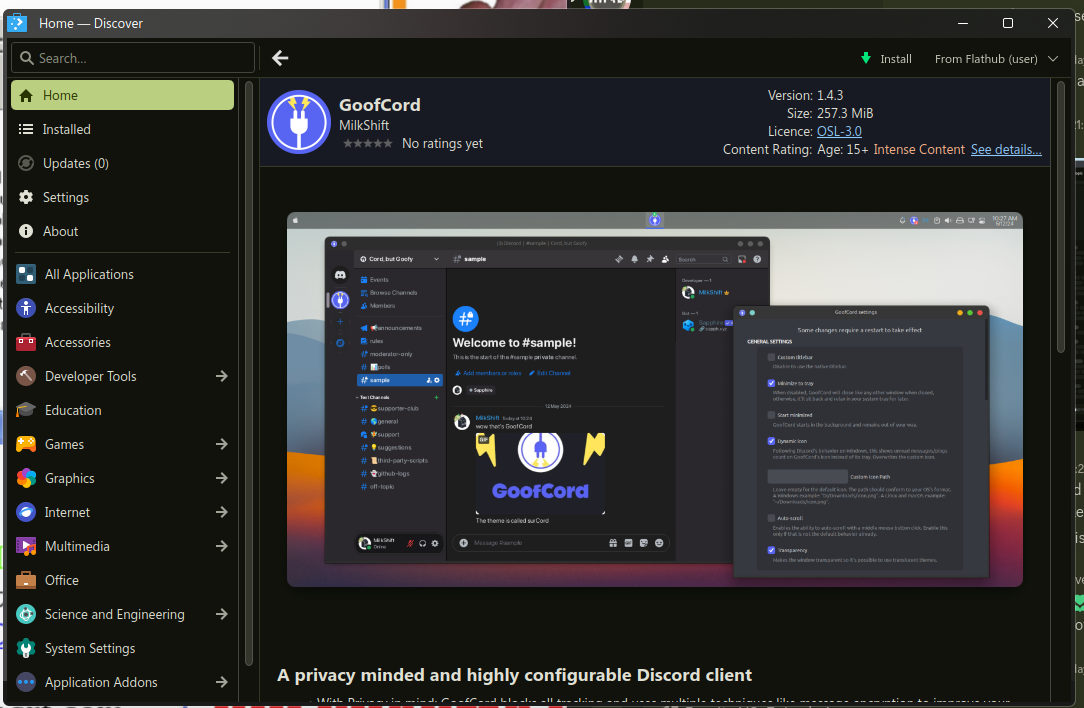Click the GoofCord plug app icon
This screenshot has height=708, width=1084.
299,122
